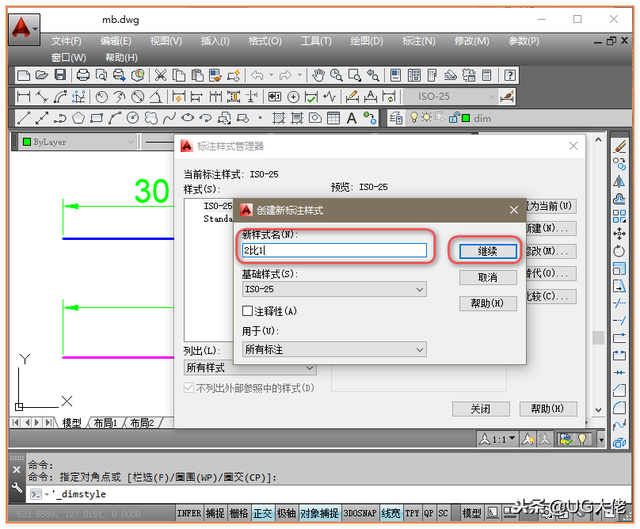Click the 新样式名 text input field
640x529 pixels.
pos(334,250)
